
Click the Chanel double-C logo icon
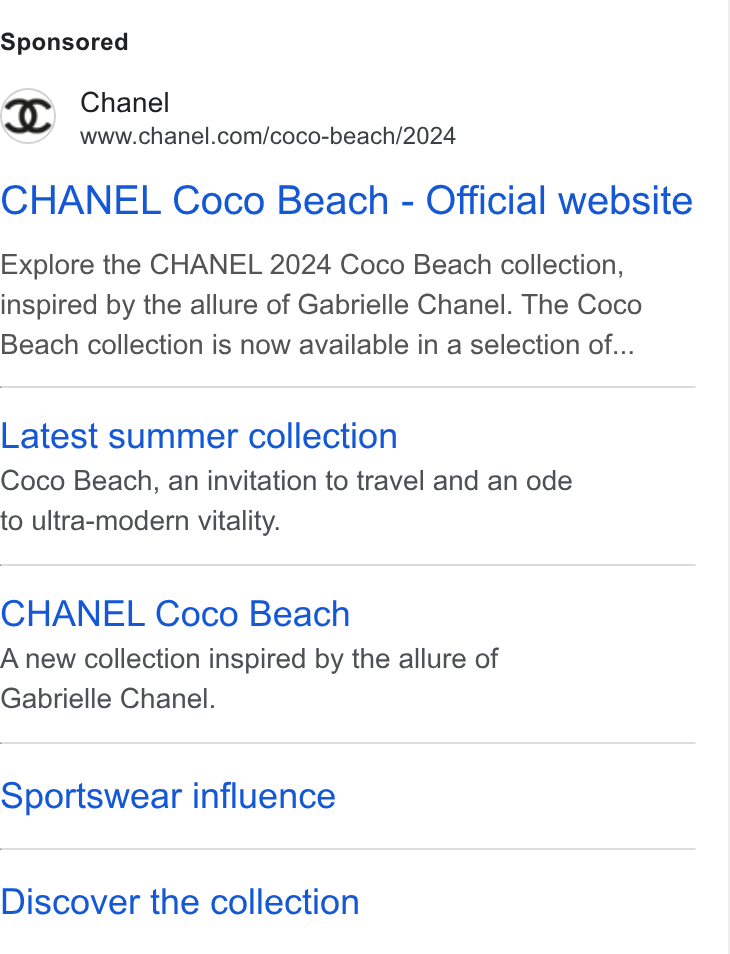point(27,116)
